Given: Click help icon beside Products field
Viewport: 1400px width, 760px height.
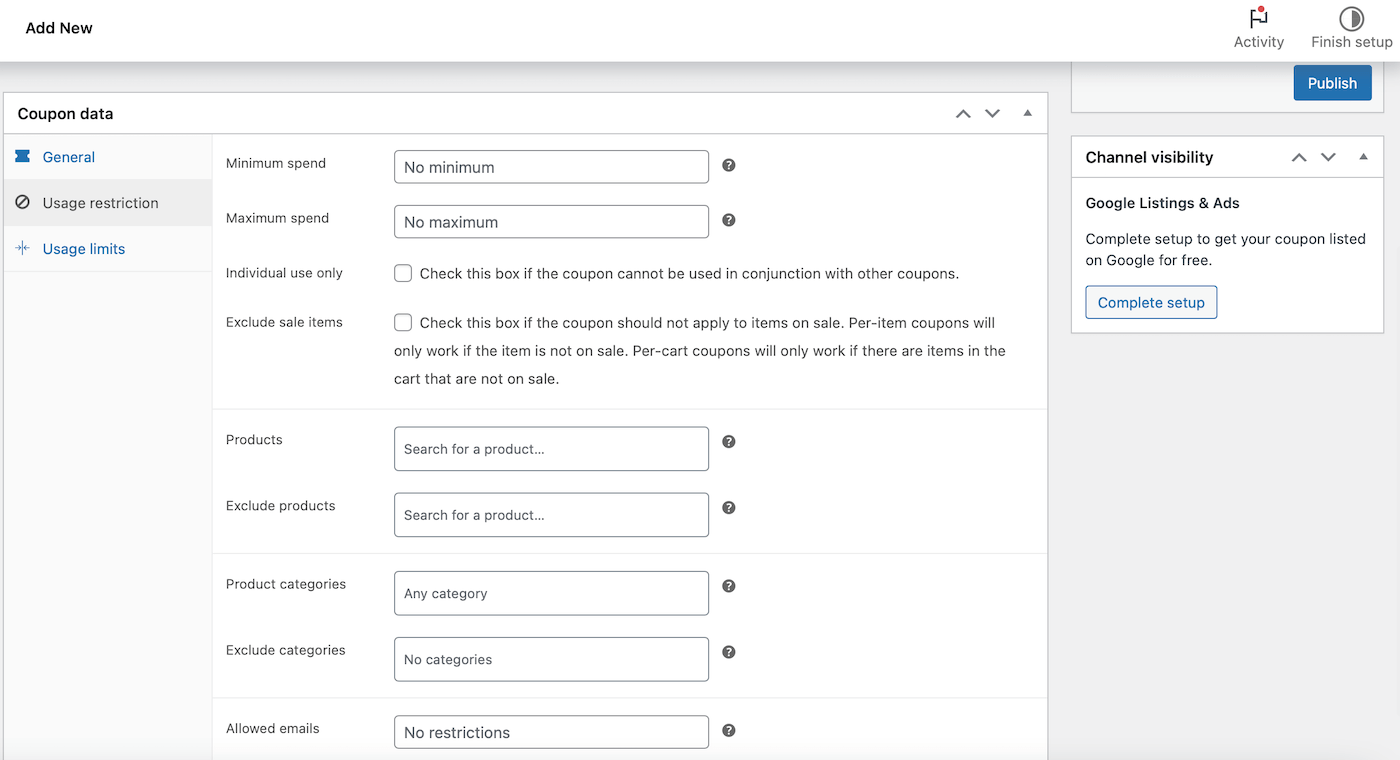Looking at the screenshot, I should pos(729,441).
